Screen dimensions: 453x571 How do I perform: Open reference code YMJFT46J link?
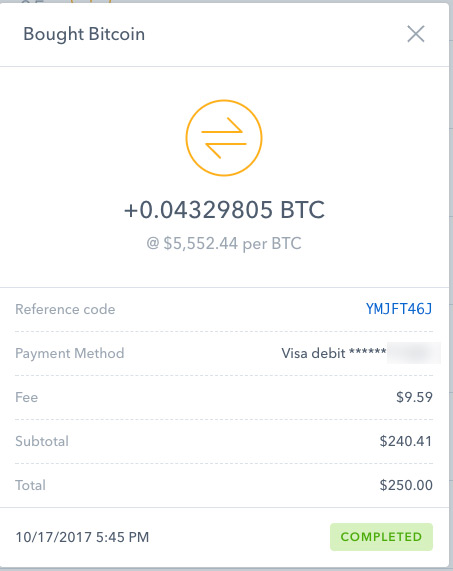399,309
